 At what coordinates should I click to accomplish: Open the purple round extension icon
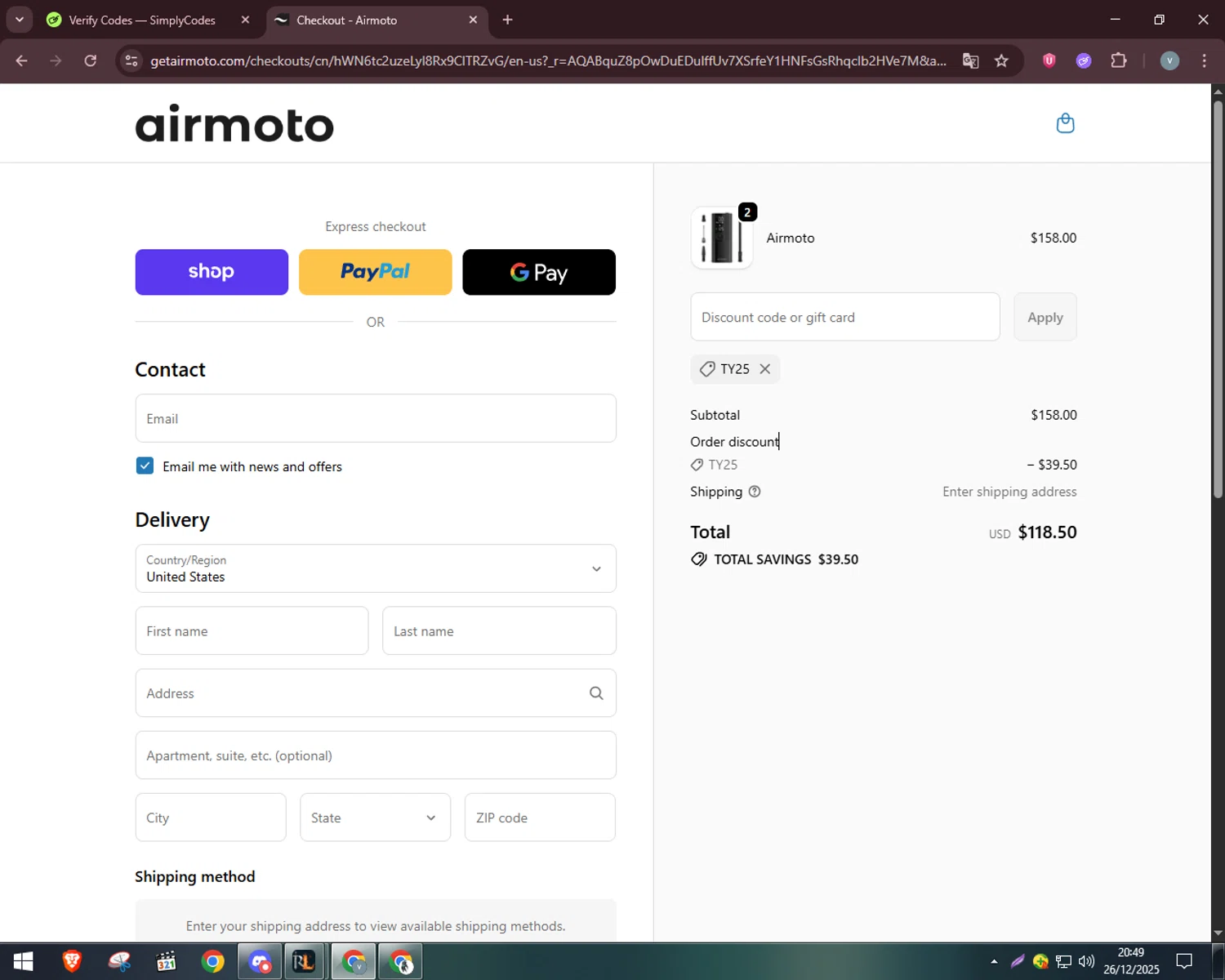point(1084,60)
